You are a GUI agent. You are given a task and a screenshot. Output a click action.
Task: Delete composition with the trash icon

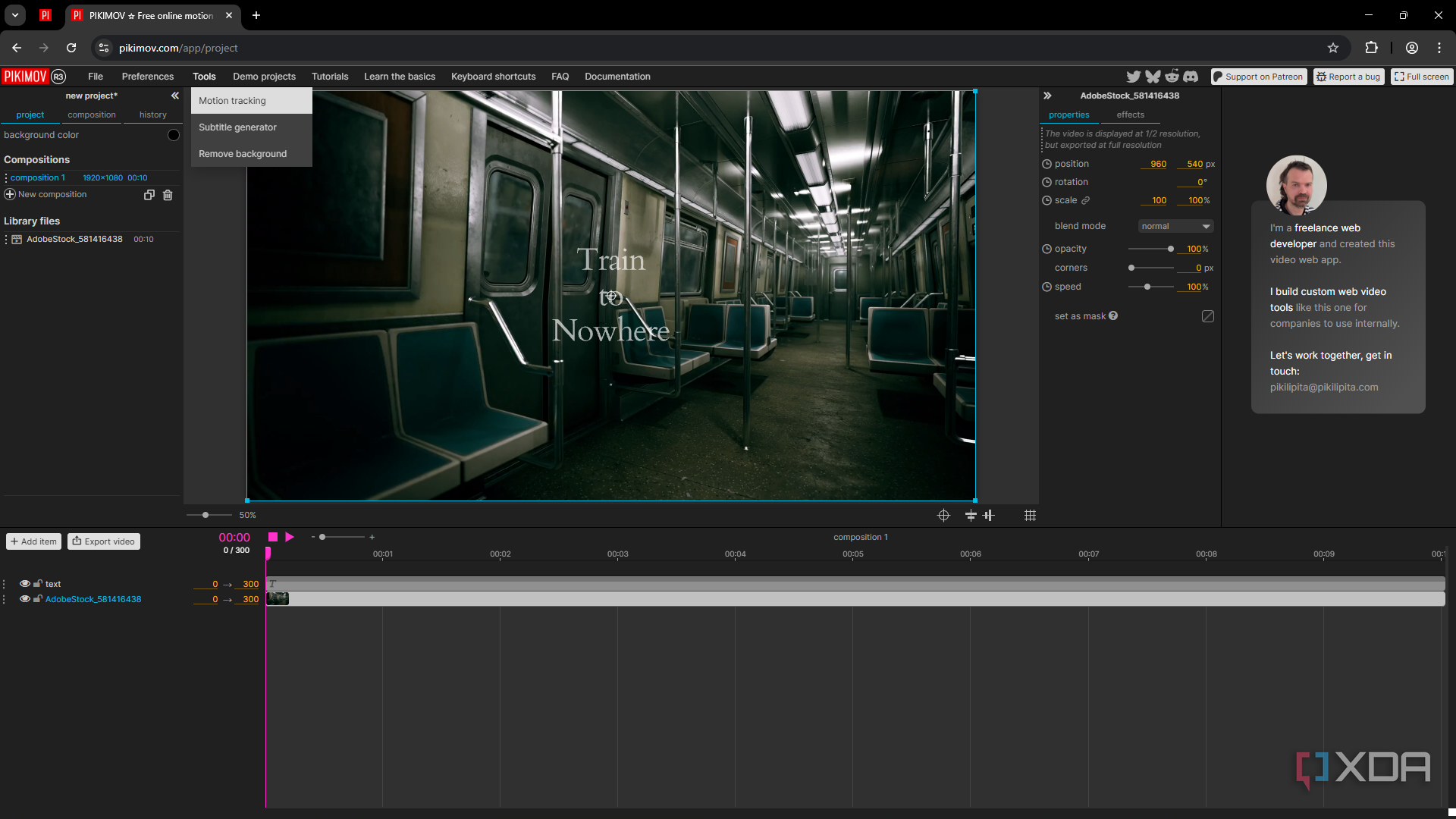168,195
